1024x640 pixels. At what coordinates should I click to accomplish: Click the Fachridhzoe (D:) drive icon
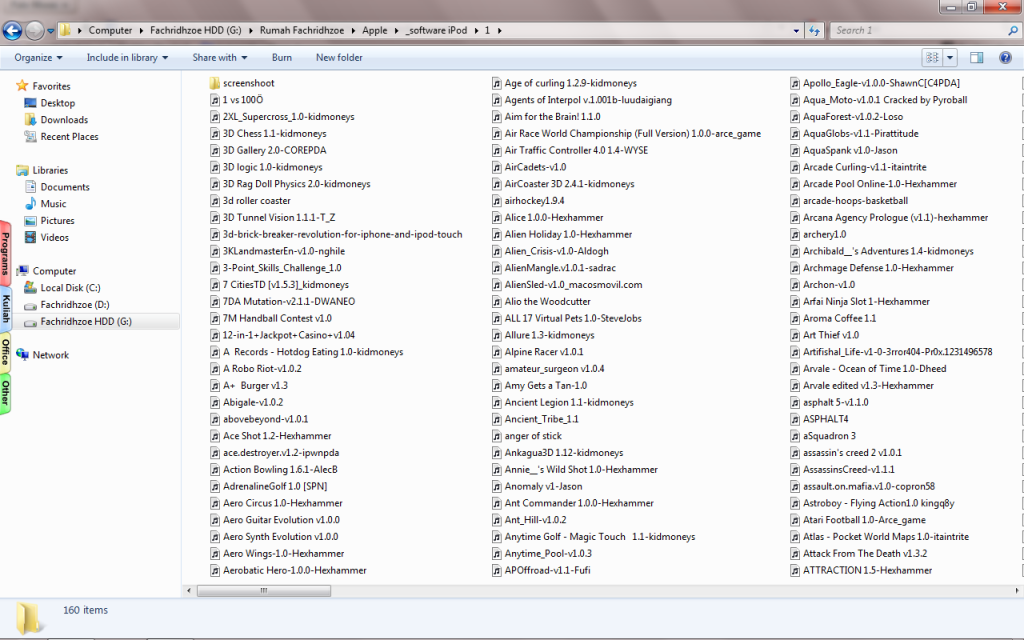pyautogui.click(x=30, y=304)
